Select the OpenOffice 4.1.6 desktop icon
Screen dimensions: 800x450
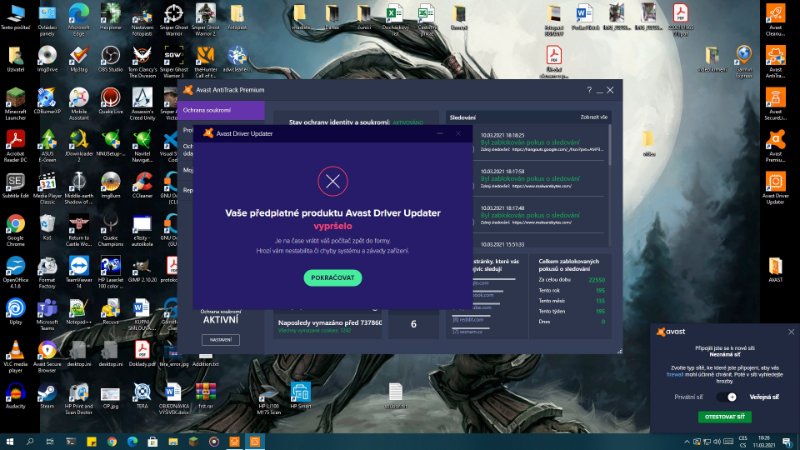click(15, 272)
